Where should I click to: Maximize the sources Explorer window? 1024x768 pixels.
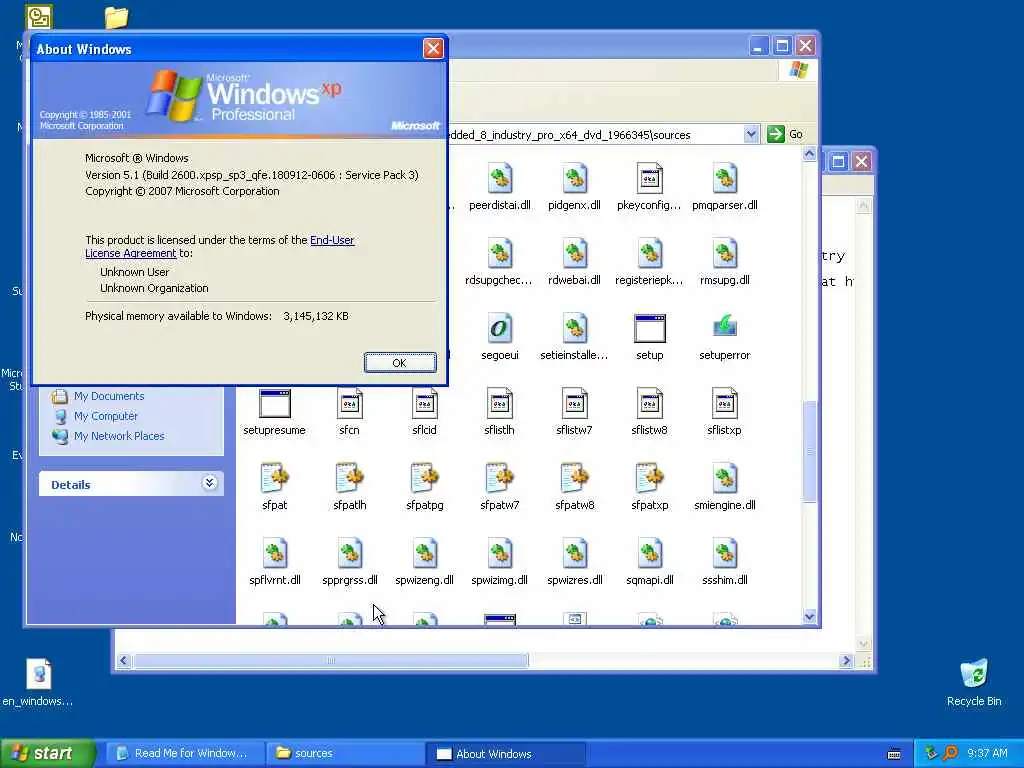[782, 46]
